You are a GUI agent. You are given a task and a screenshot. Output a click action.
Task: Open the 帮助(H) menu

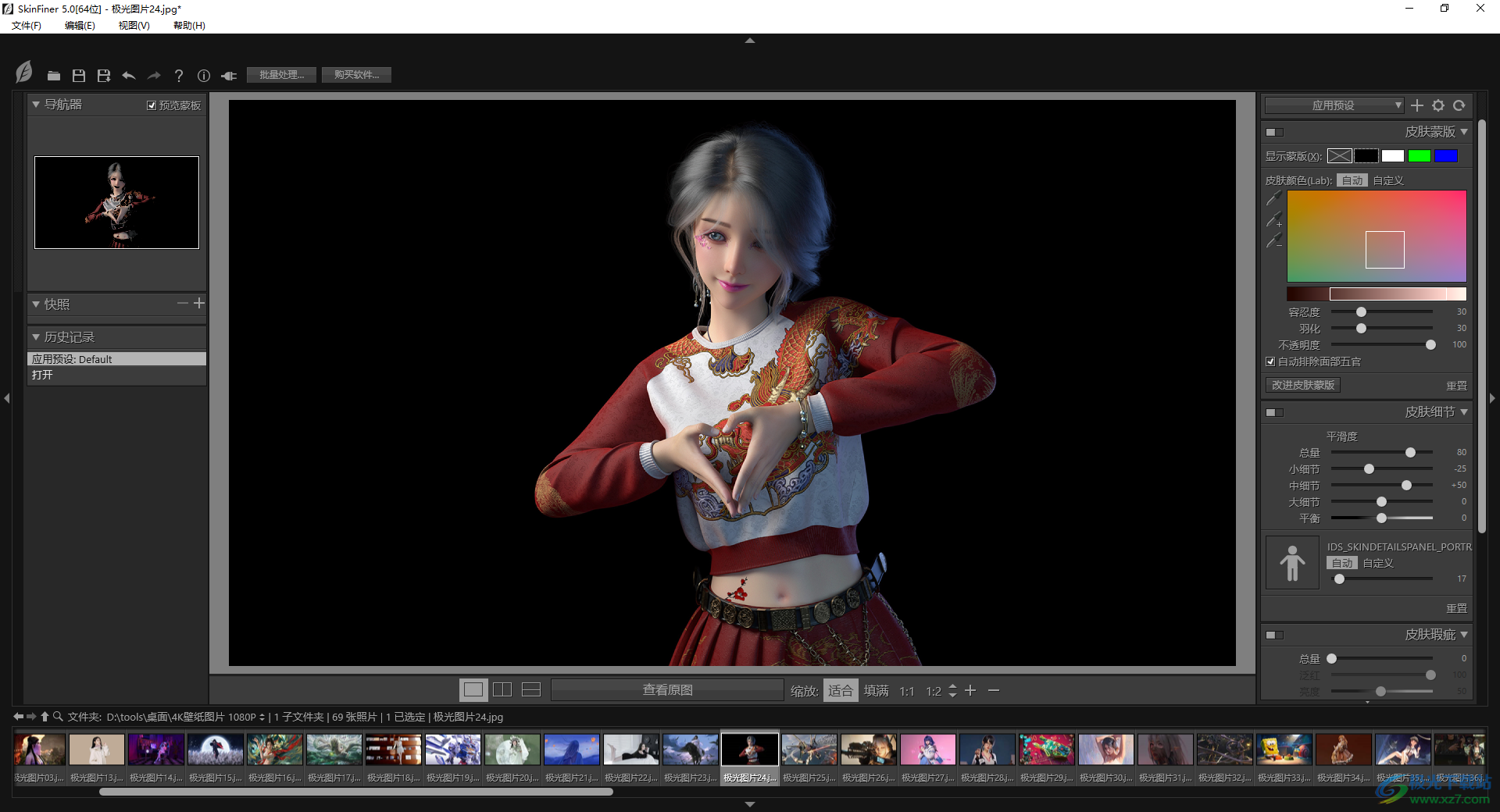189,26
